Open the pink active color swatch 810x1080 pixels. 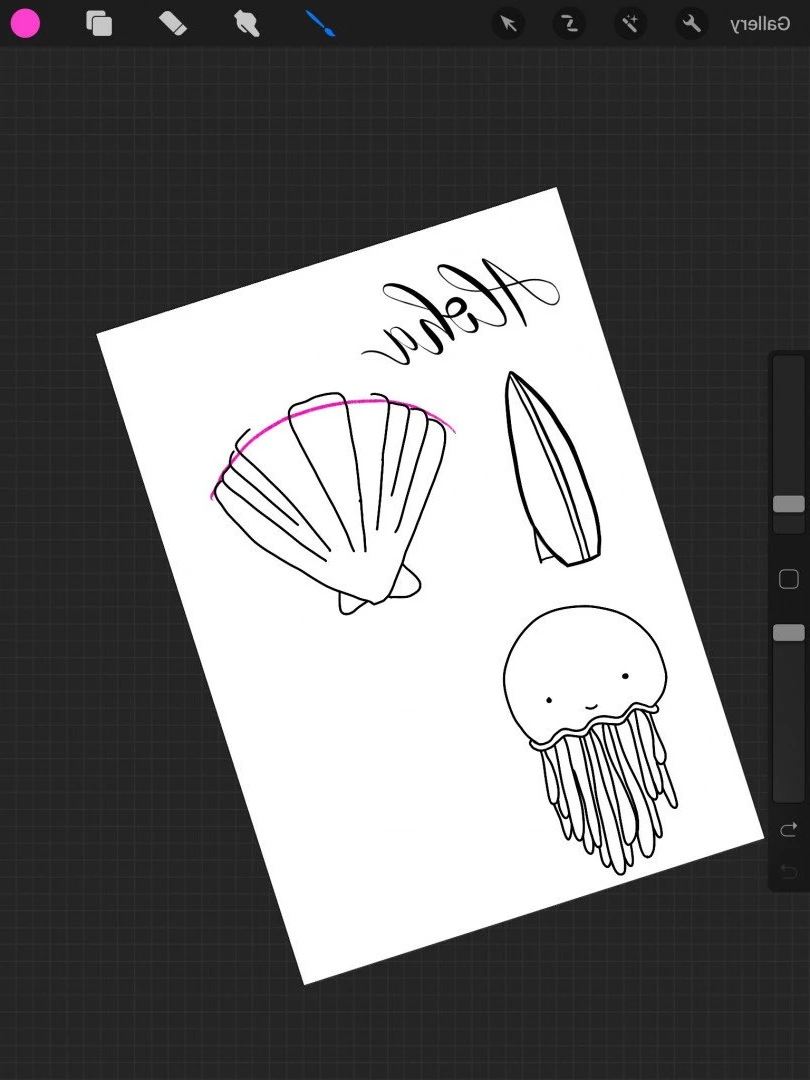pos(25,23)
